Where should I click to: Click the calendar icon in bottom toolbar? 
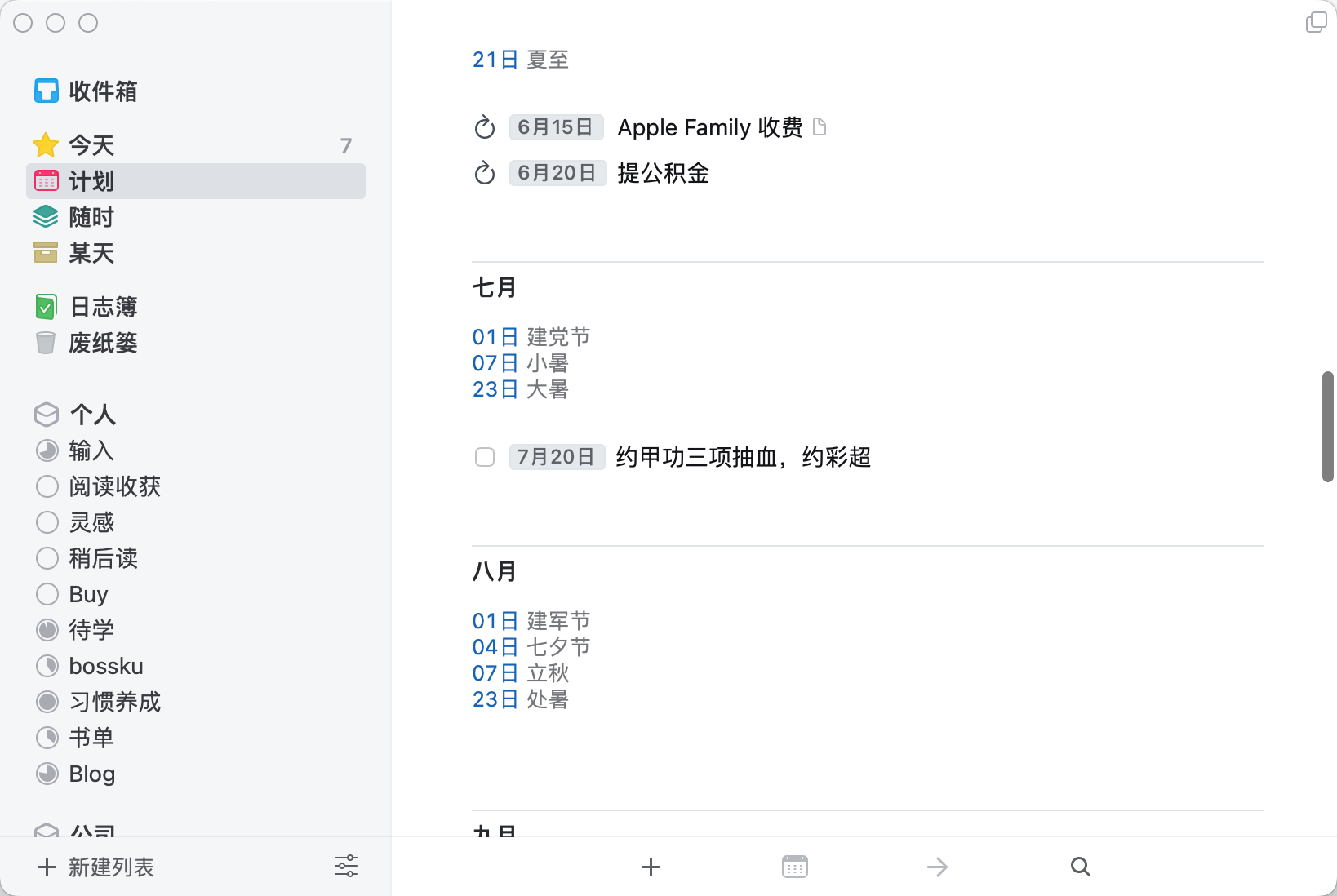click(794, 867)
